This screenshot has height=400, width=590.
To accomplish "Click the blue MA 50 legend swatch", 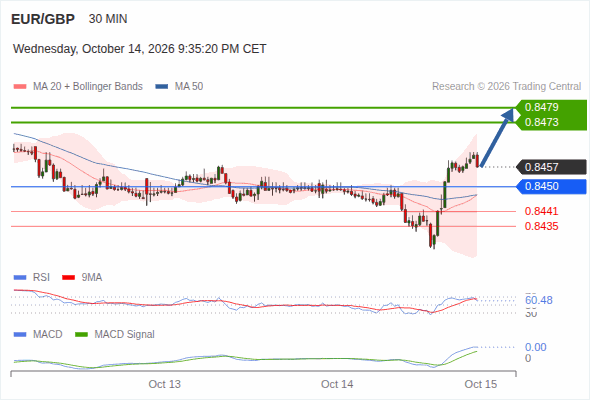I will [162, 87].
